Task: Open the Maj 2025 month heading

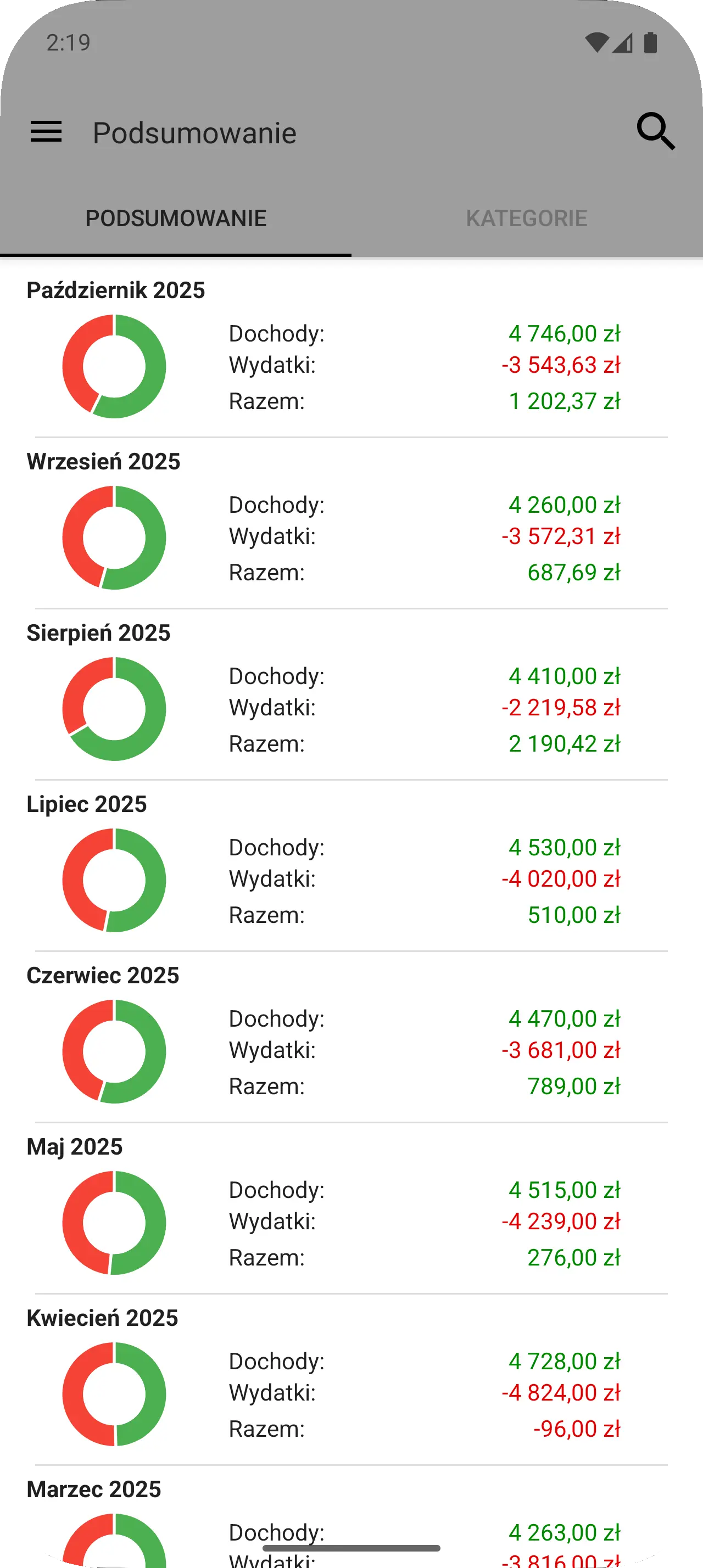Action: (x=74, y=1147)
